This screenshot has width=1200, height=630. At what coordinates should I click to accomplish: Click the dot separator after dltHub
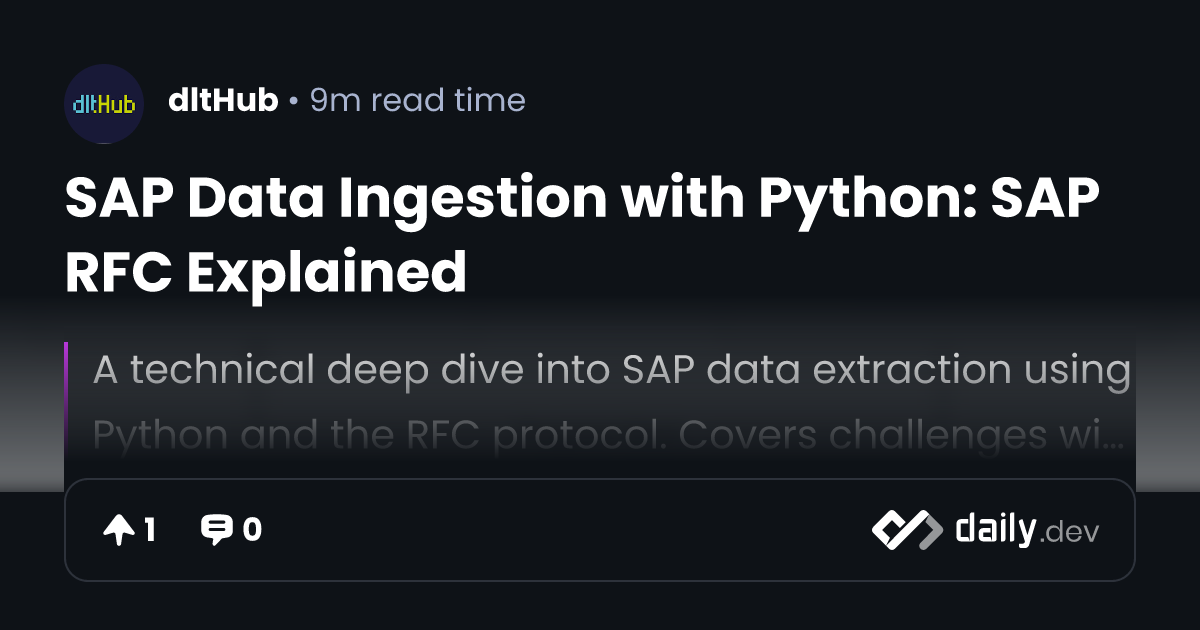click(294, 101)
